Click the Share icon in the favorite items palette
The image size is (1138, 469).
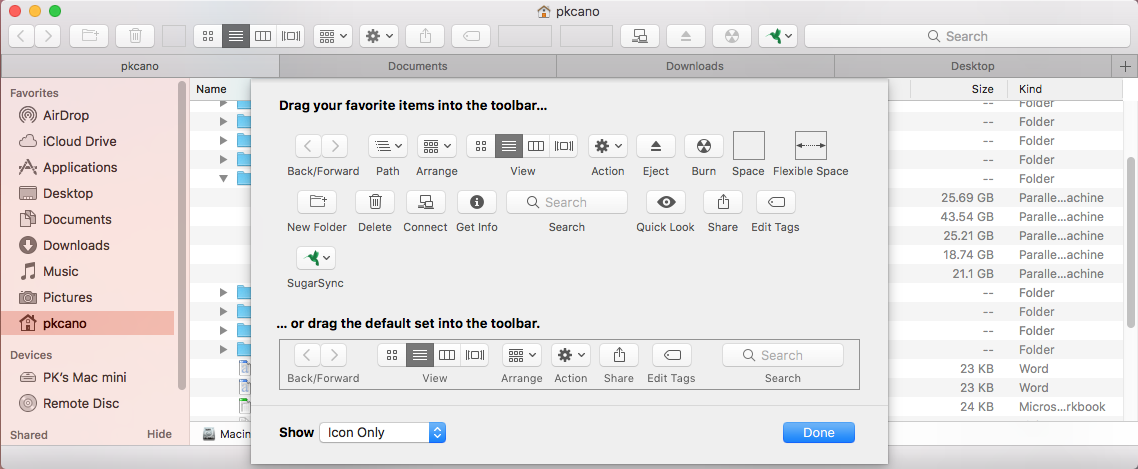723,202
